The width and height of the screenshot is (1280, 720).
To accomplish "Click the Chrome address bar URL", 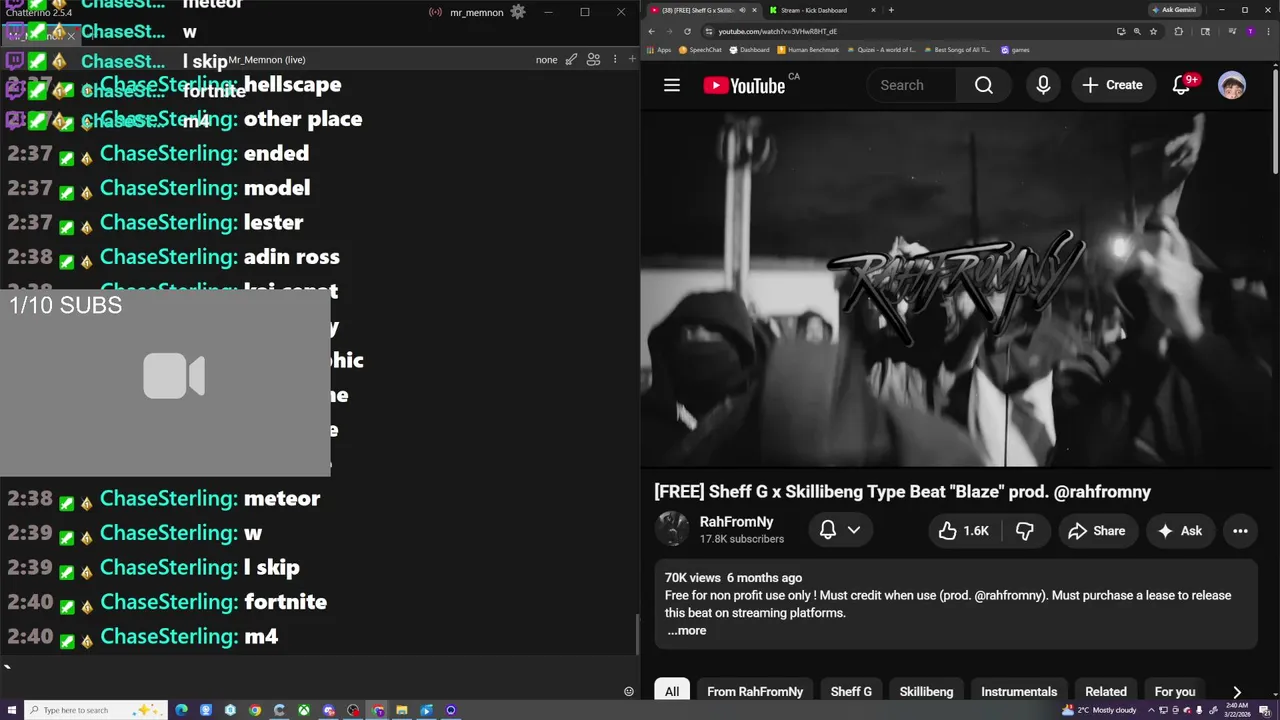I will (777, 31).
